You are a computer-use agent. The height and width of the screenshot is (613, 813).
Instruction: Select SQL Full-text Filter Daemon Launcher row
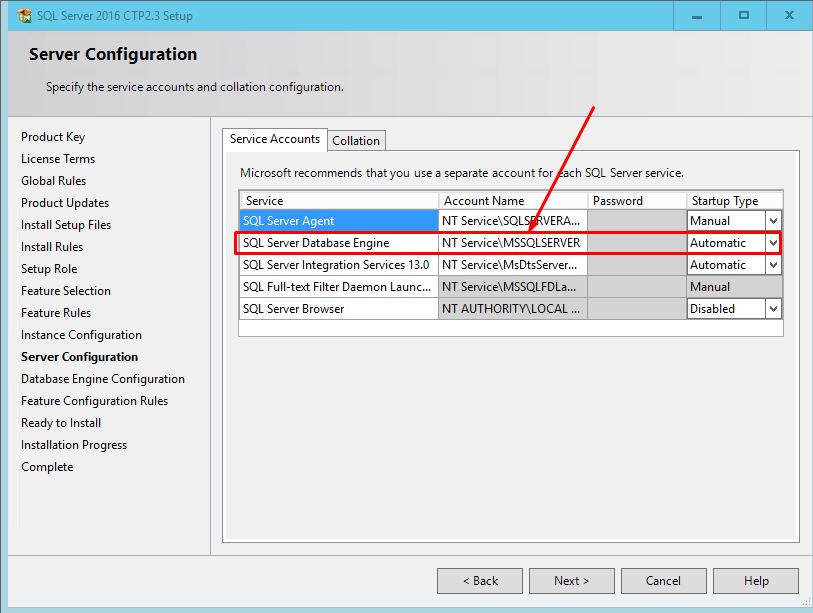[x=339, y=287]
